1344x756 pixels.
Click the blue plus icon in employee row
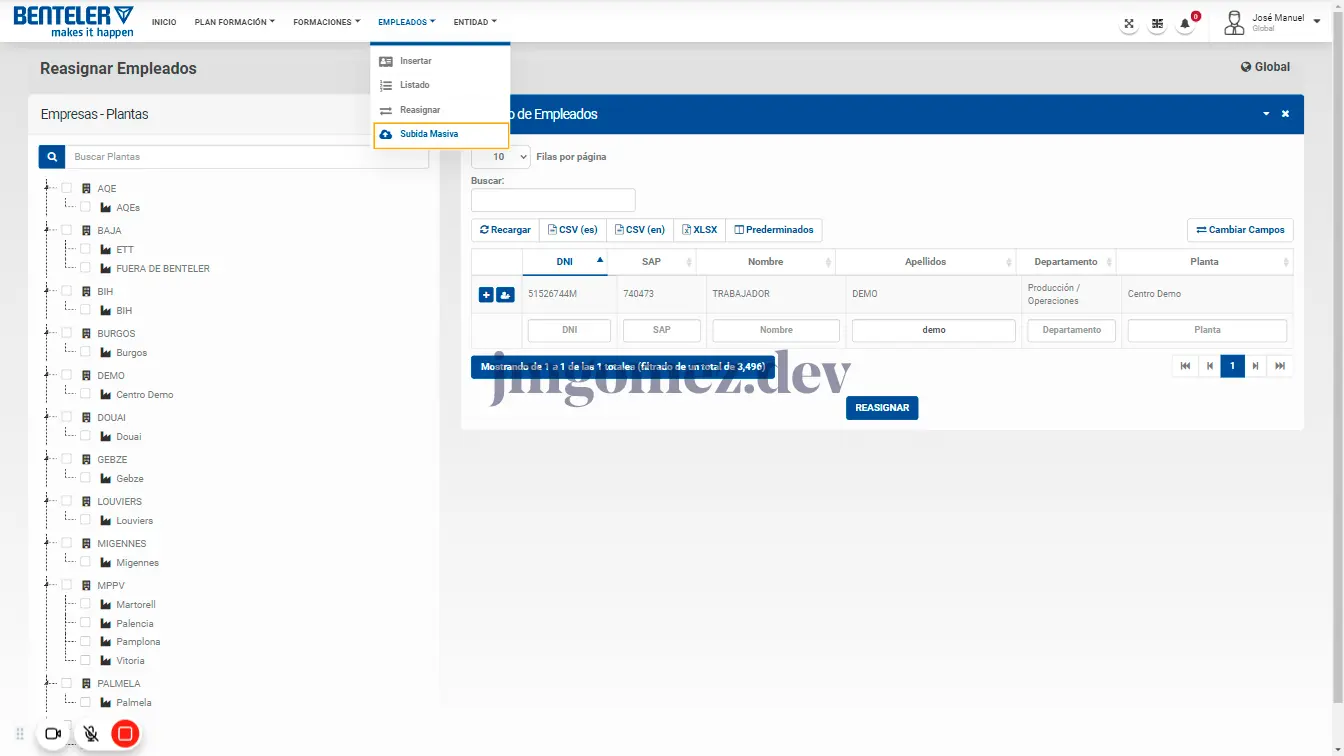click(x=486, y=294)
